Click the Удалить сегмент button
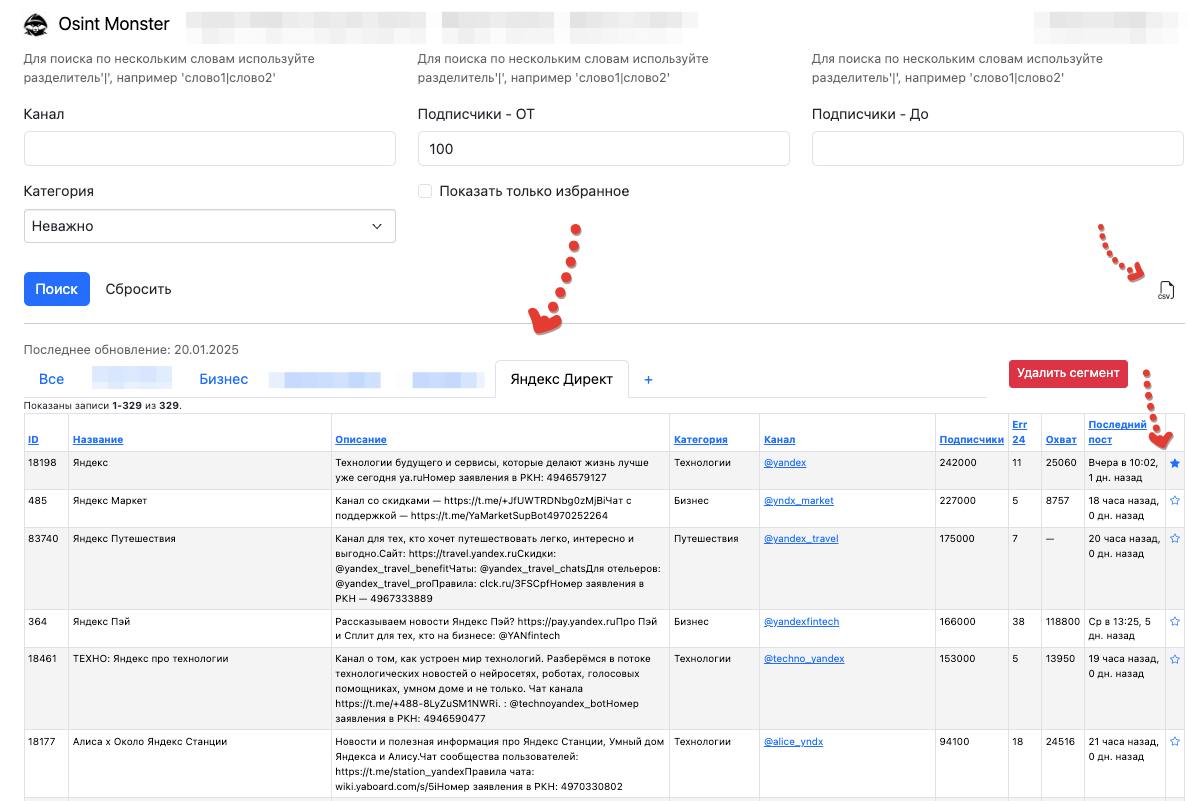The width and height of the screenshot is (1188, 801). 1067,373
